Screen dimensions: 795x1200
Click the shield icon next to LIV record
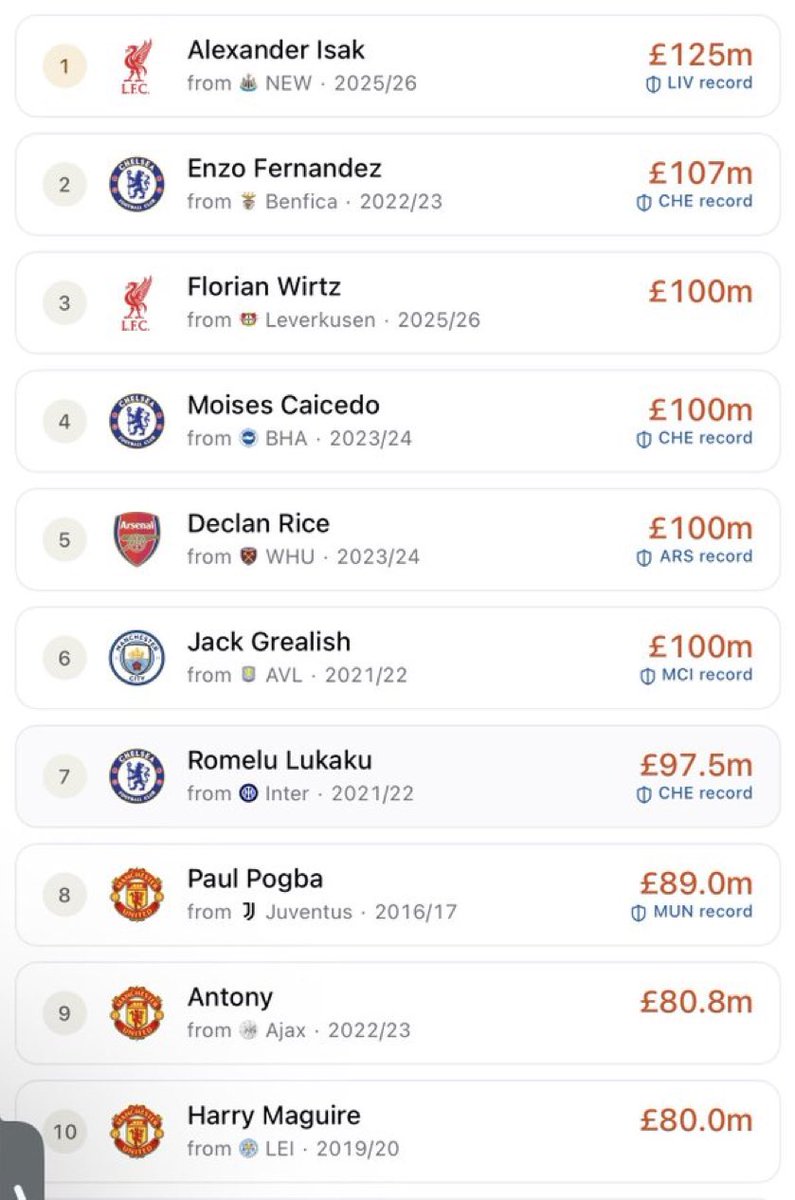(x=653, y=83)
